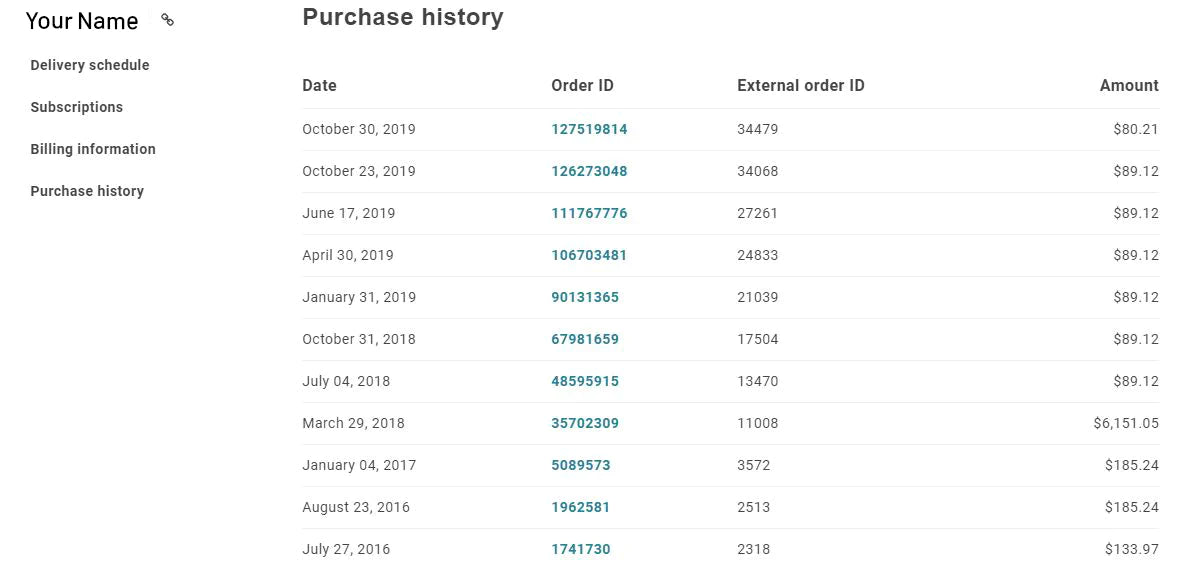The height and width of the screenshot is (582, 1197).
Task: Click the Order ID column header
Action: pos(582,86)
